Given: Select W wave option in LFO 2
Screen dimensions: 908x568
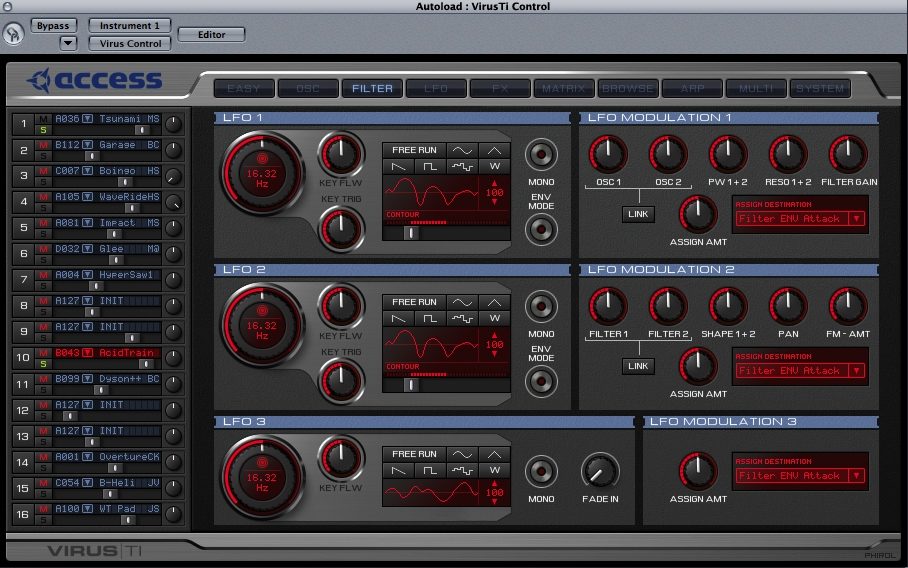Looking at the screenshot, I should point(495,318).
